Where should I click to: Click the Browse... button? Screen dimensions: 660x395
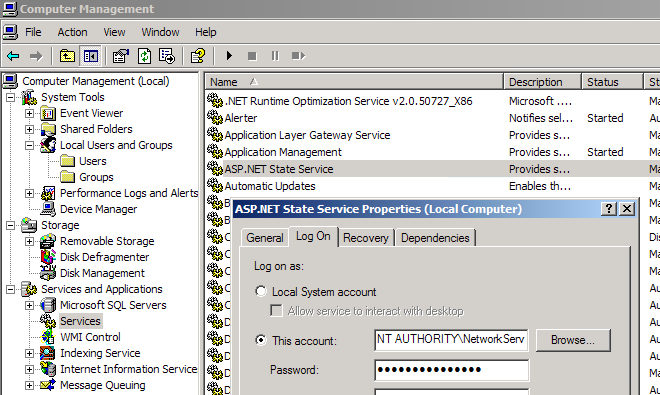click(573, 340)
